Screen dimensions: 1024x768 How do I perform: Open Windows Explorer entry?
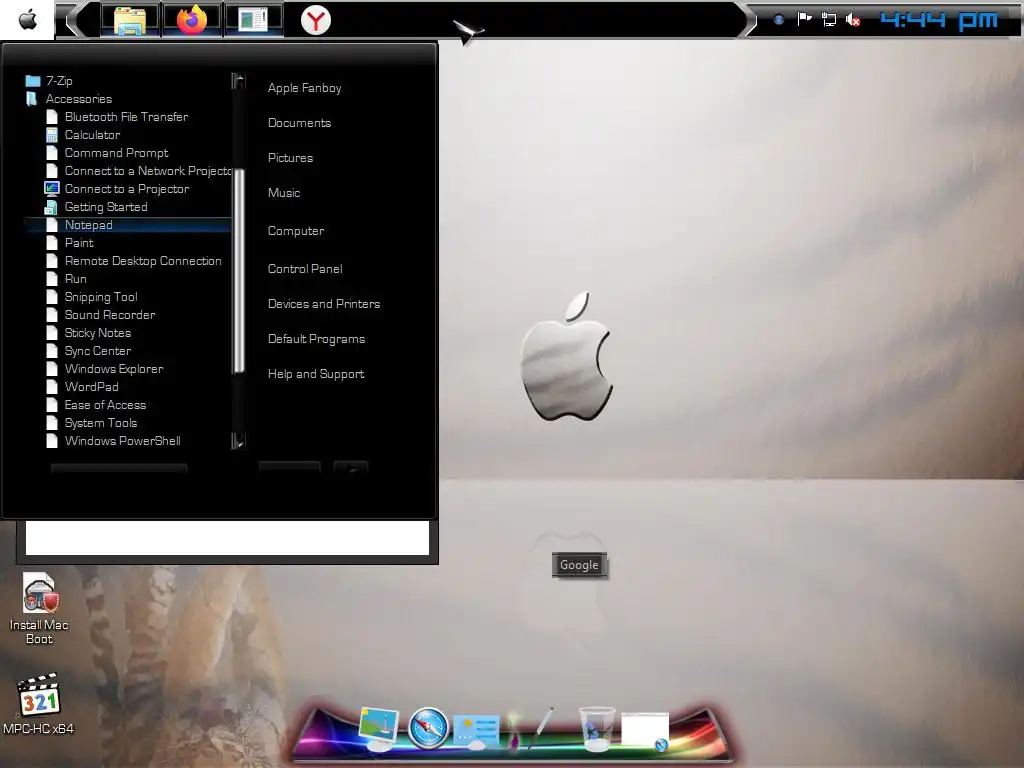click(x=114, y=368)
